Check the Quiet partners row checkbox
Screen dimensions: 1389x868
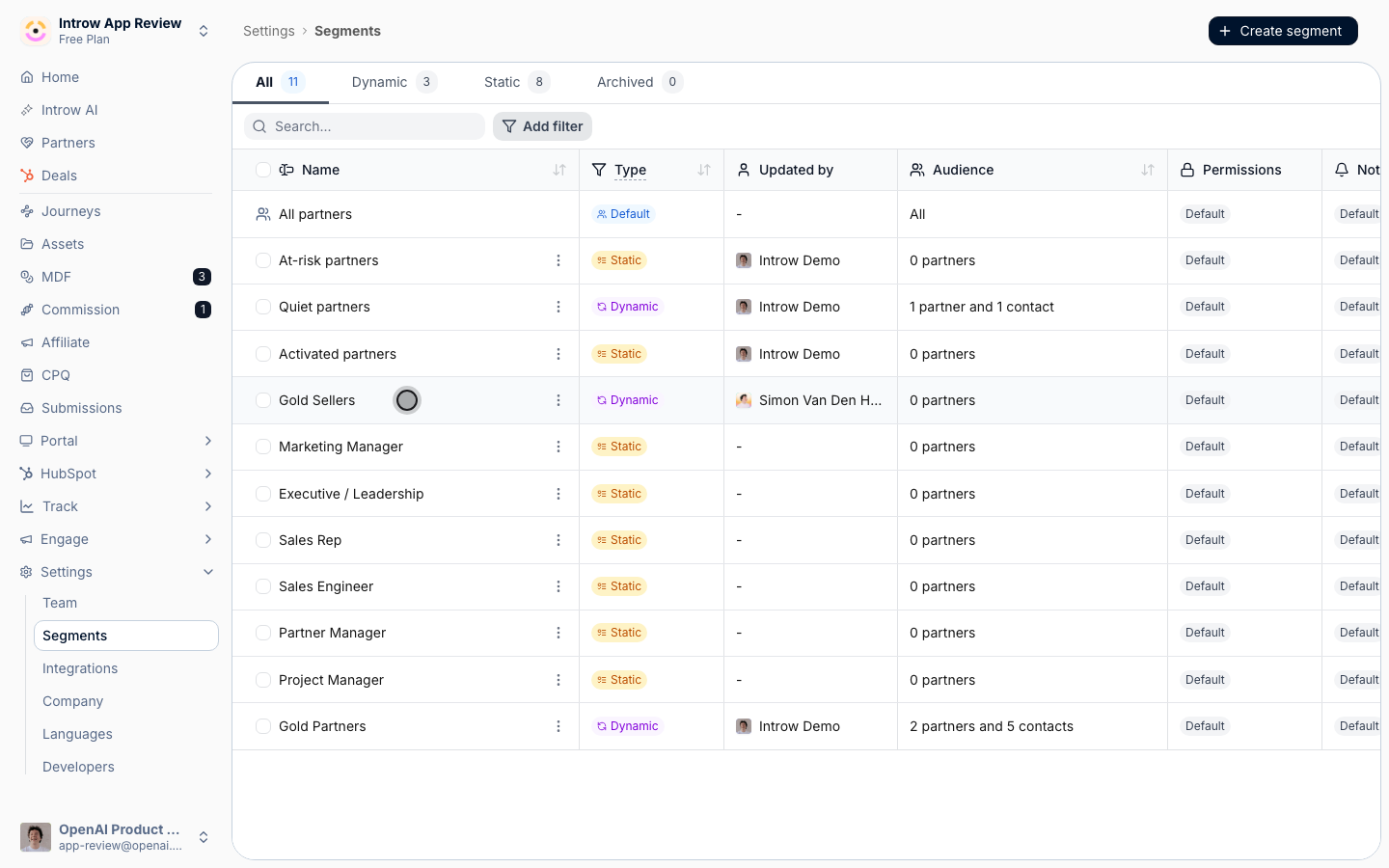tap(263, 307)
